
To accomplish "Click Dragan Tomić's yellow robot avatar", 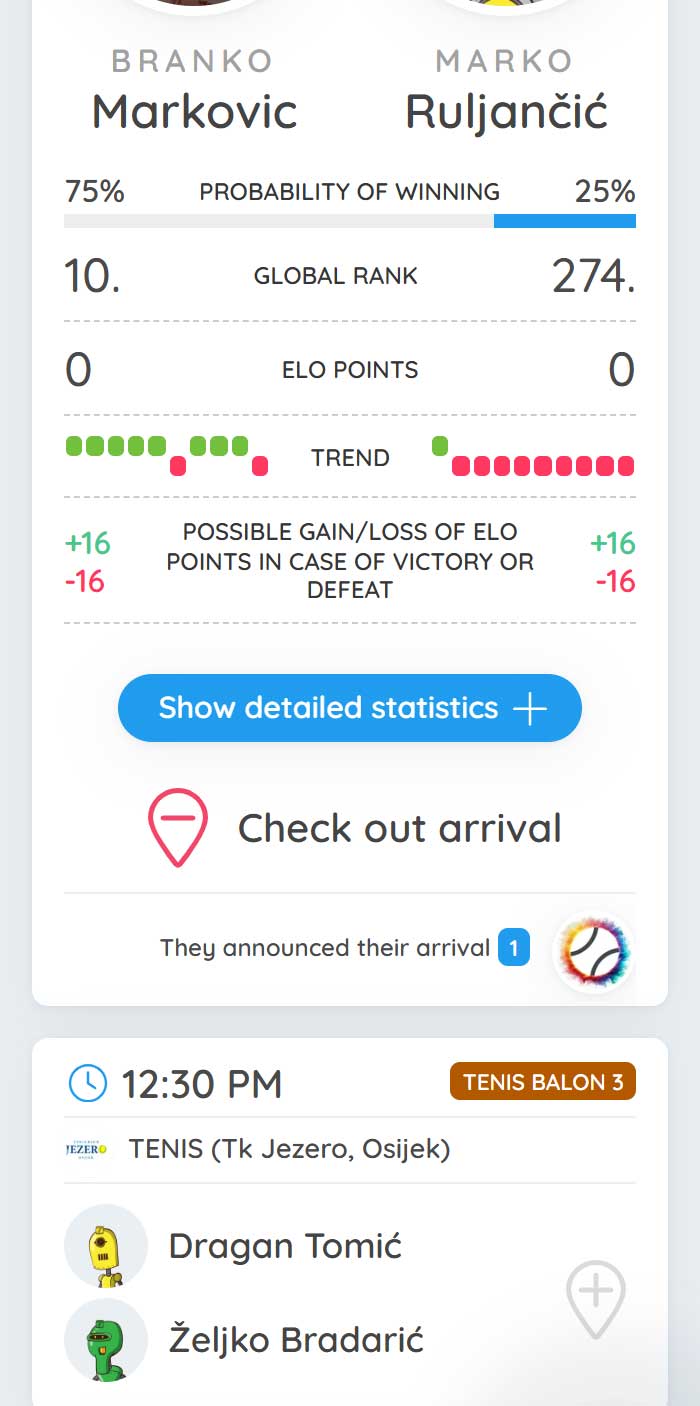I will 105,1246.
